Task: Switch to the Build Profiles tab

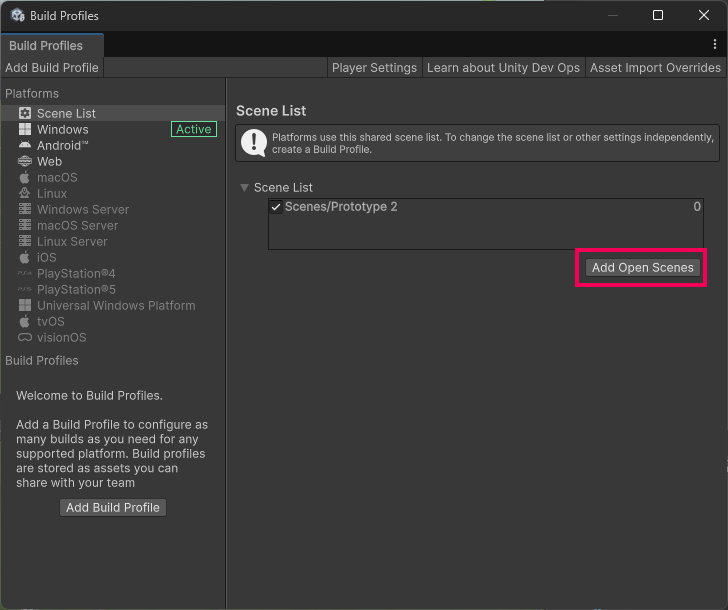Action: pyautogui.click(x=46, y=46)
